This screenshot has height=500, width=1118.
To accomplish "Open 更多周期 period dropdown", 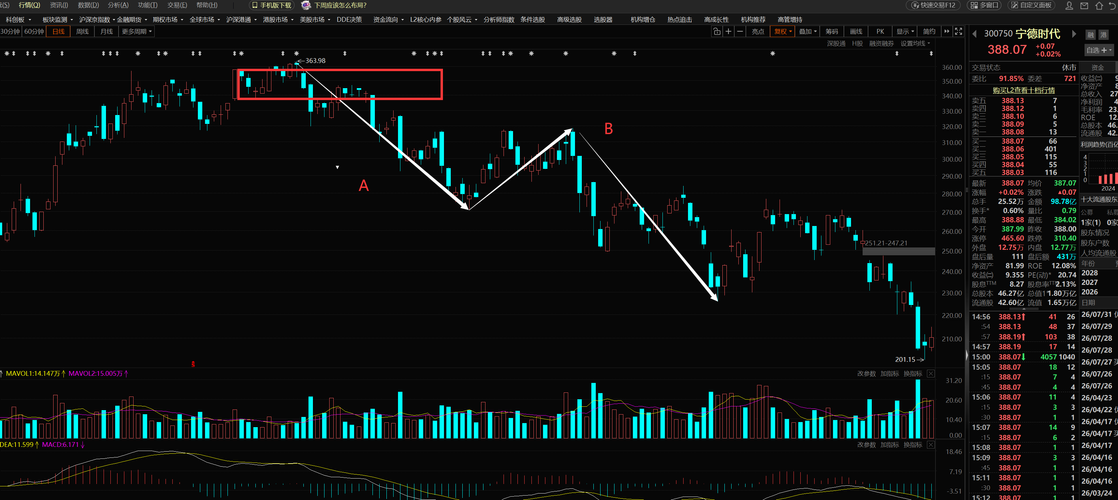I will click(136, 31).
